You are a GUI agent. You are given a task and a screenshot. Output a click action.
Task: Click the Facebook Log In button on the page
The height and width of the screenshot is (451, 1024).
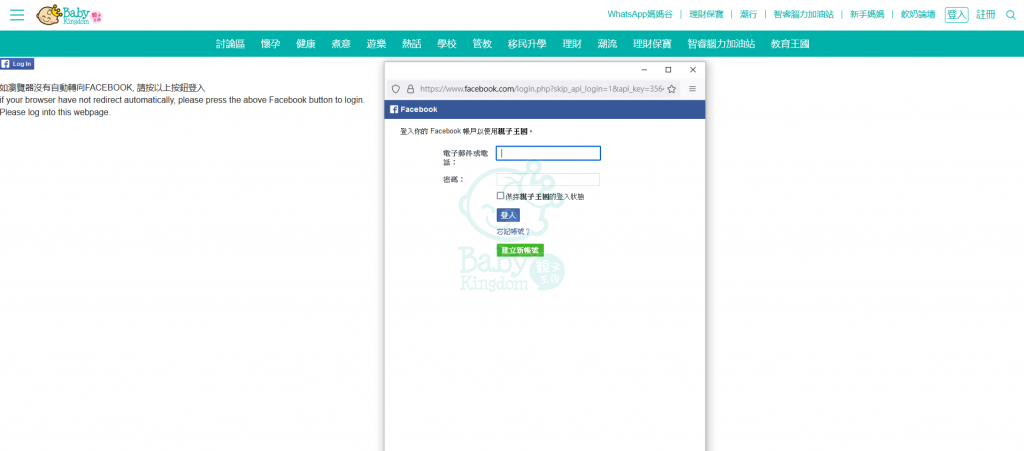pyautogui.click(x=17, y=63)
